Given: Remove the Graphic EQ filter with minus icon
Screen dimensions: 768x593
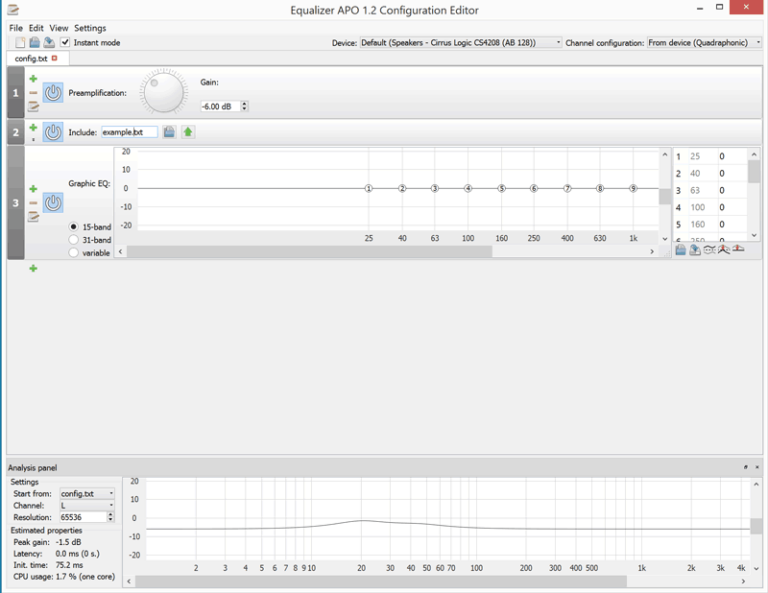Looking at the screenshot, I should pyautogui.click(x=33, y=203).
